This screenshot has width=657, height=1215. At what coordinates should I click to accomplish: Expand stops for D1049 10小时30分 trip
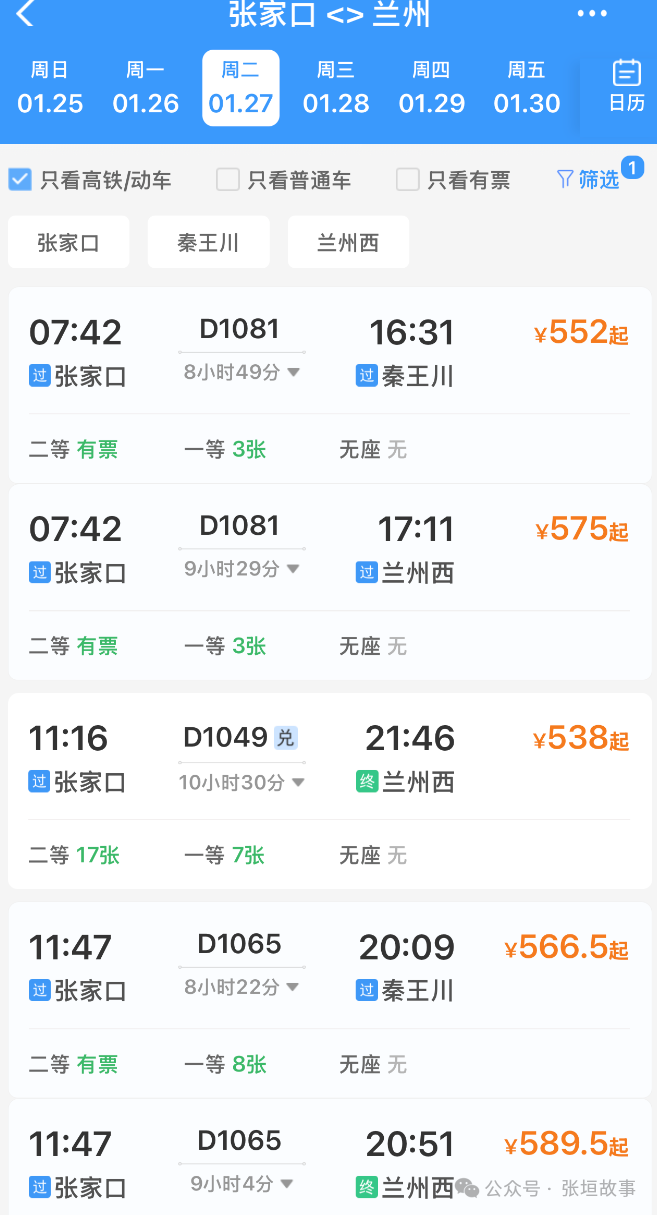coord(297,782)
